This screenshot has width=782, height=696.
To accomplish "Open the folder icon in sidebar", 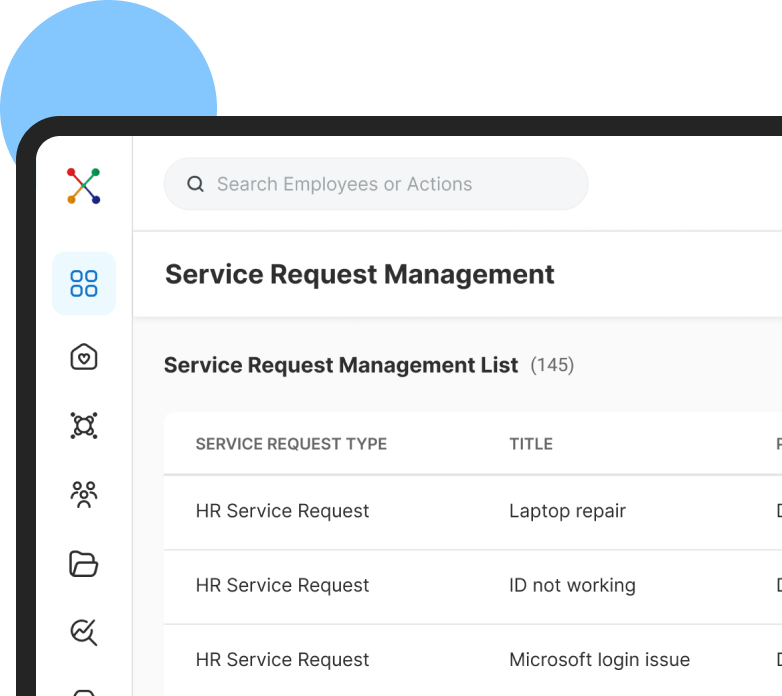I will [84, 564].
